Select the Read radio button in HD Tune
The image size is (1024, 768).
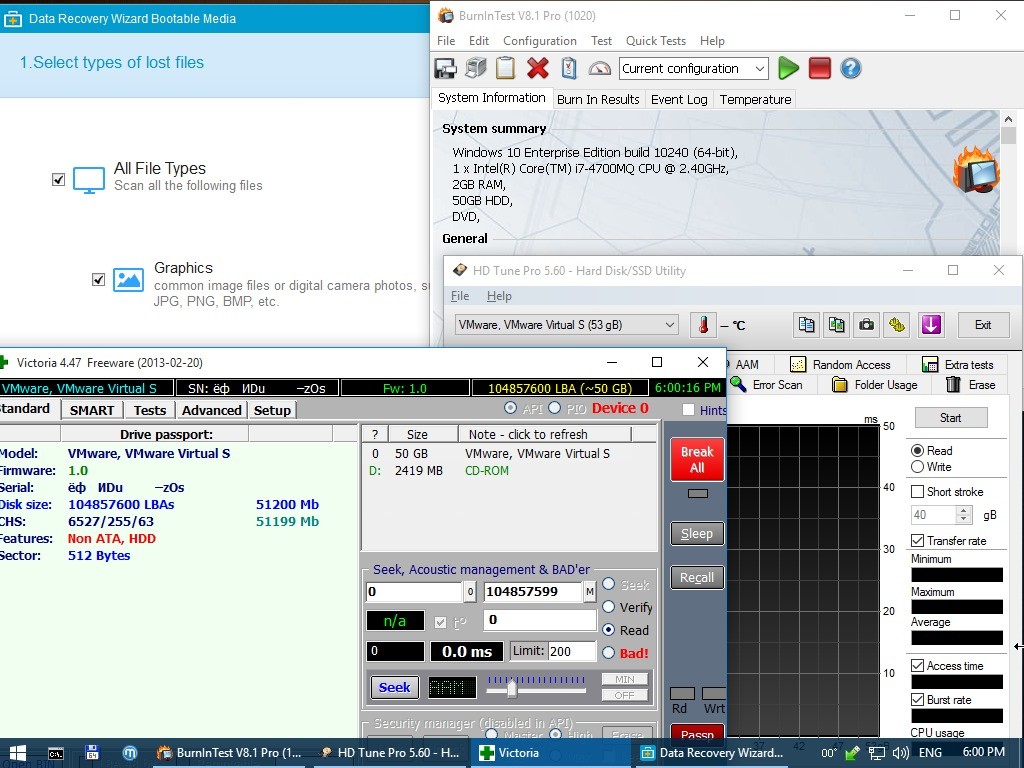(x=918, y=451)
